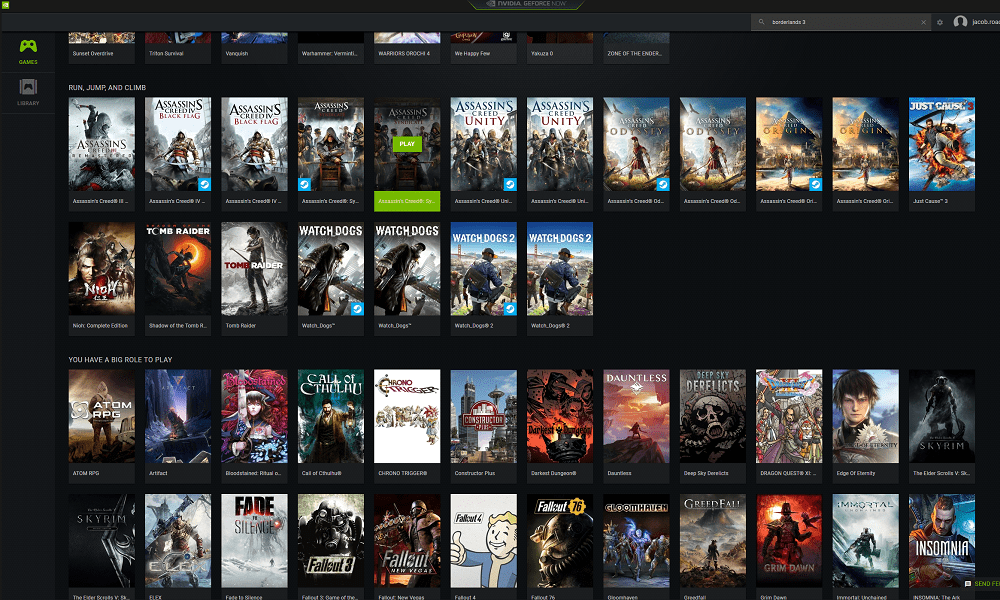Select the Artifact game cover
The width and height of the screenshot is (1000, 600).
pyautogui.click(x=178, y=416)
